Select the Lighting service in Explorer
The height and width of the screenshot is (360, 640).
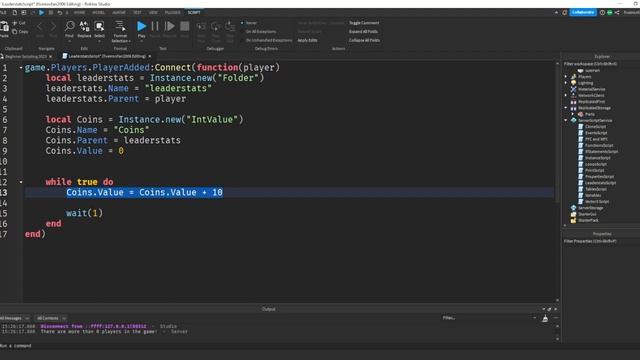click(x=585, y=83)
